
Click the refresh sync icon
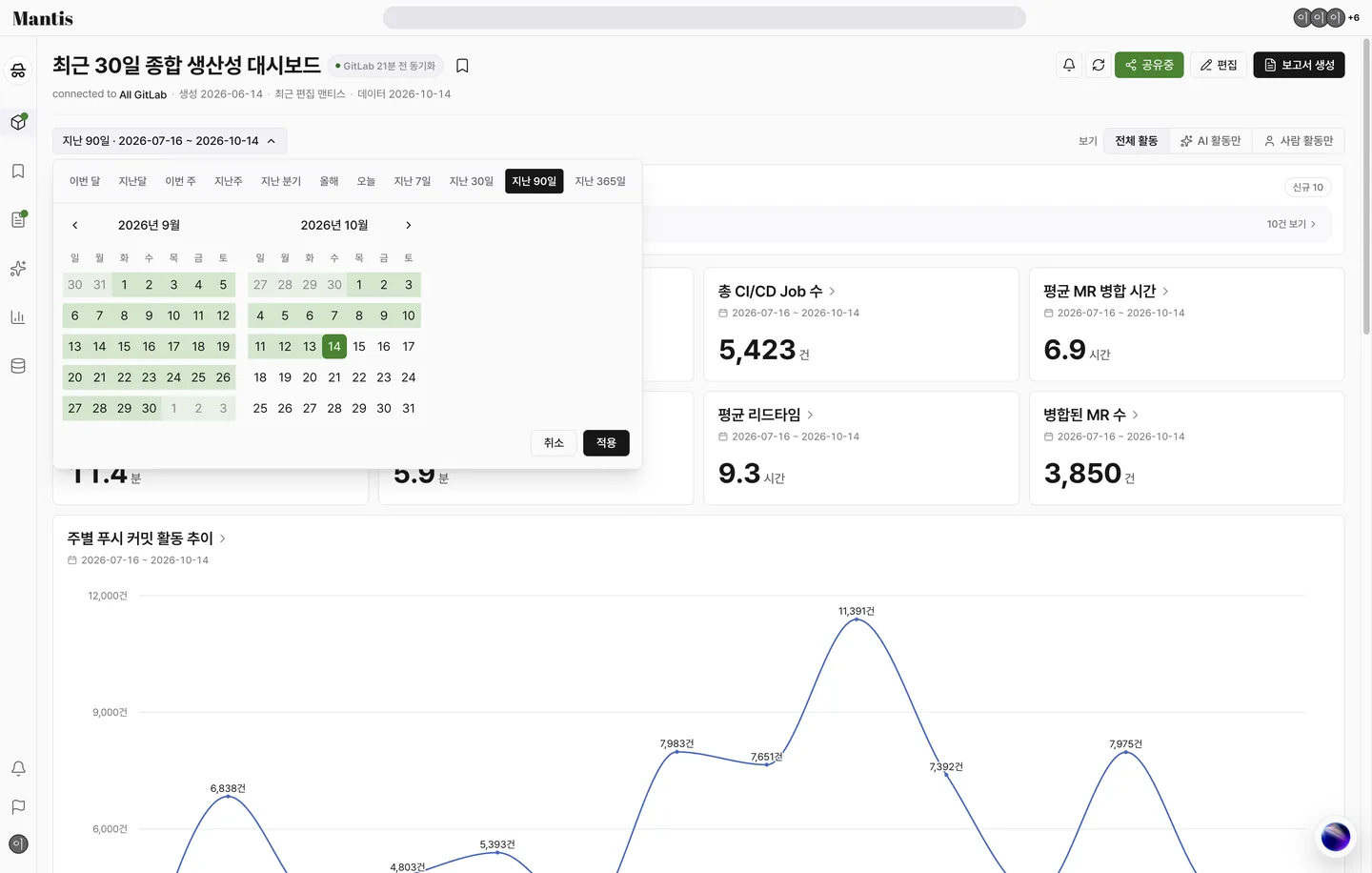pyautogui.click(x=1099, y=65)
